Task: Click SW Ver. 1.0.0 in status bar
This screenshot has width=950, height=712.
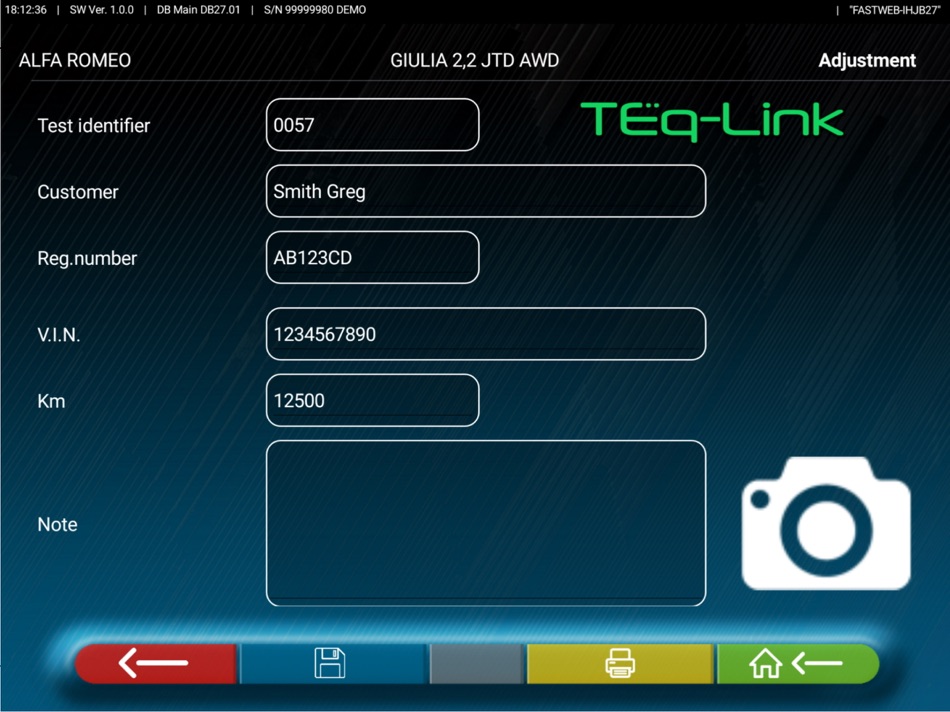Action: pos(102,10)
